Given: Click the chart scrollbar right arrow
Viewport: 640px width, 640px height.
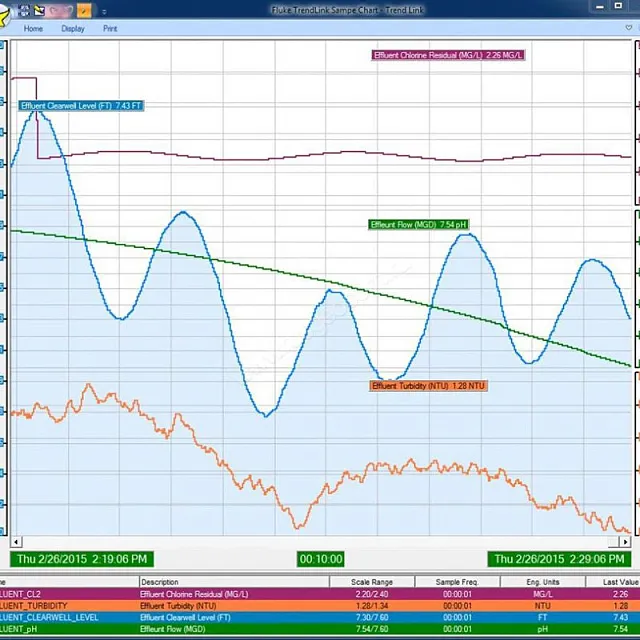Looking at the screenshot, I should point(625,541).
